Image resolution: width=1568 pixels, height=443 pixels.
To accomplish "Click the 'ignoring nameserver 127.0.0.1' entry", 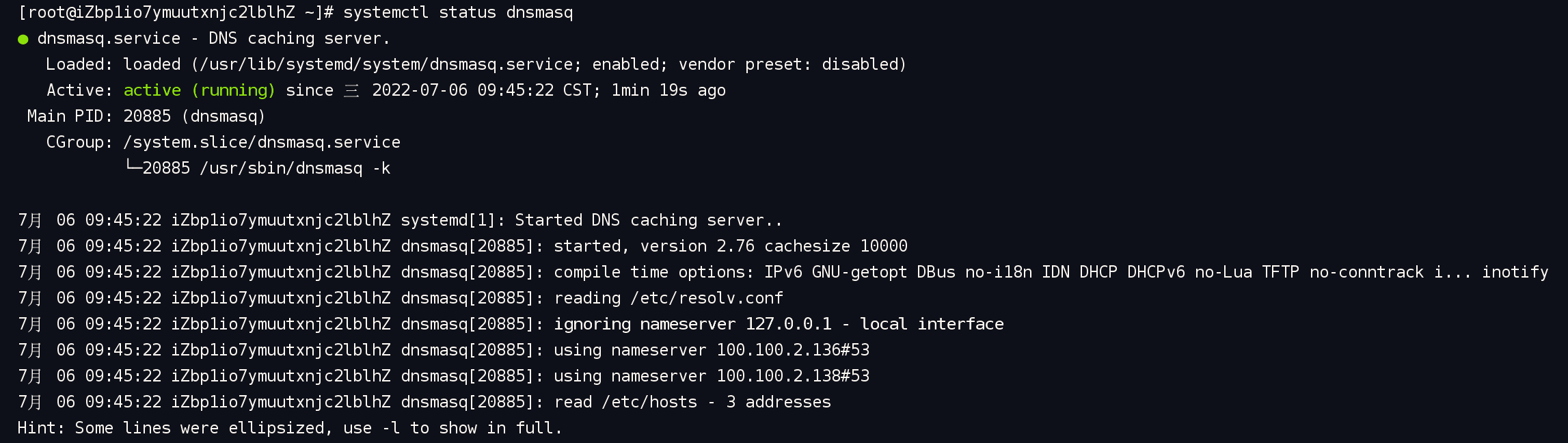I will click(x=693, y=324).
